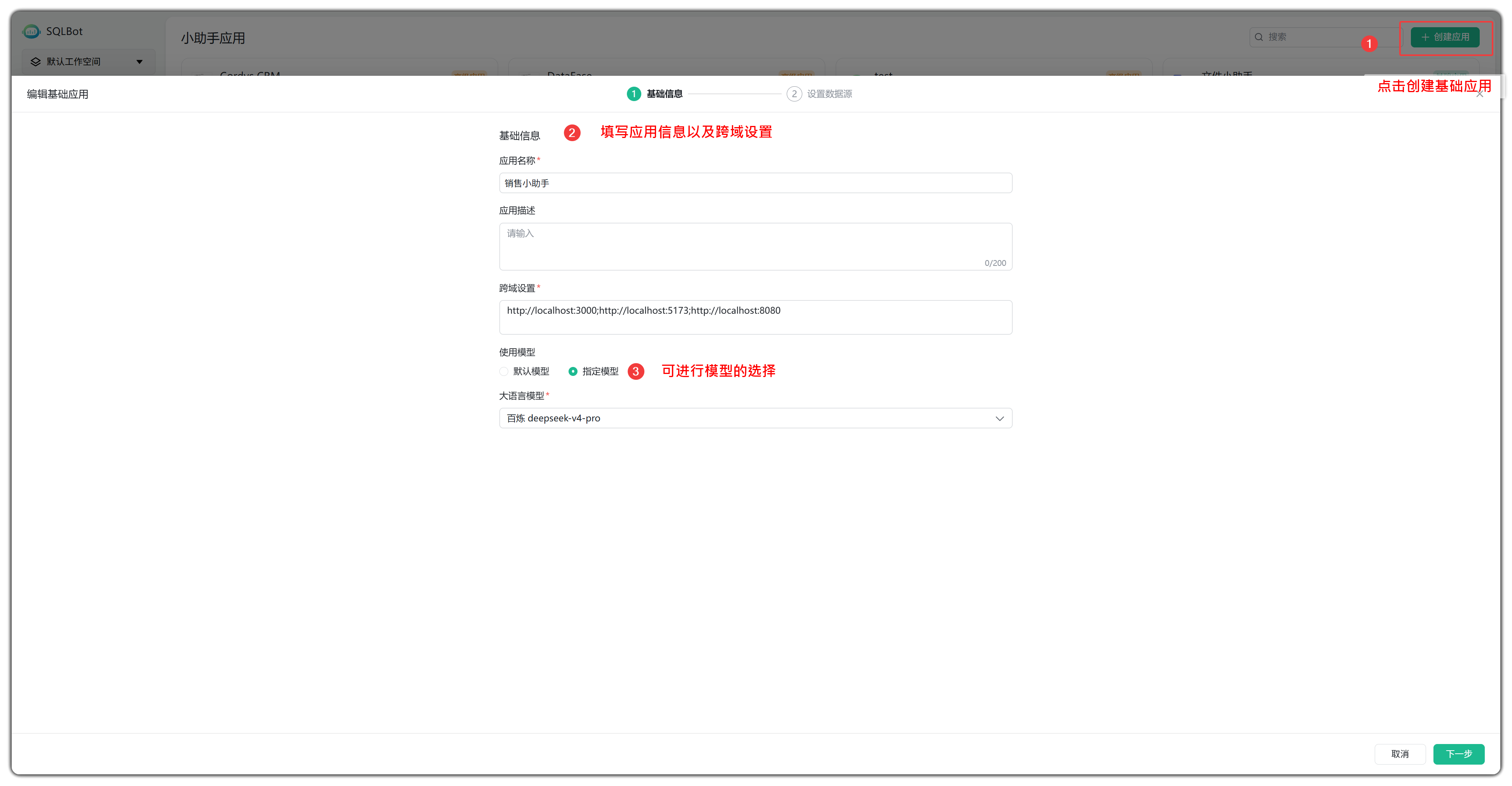This screenshot has height=786, width=1512.
Task: Open the 大语言模型 dropdown chevron
Action: [x=999, y=418]
